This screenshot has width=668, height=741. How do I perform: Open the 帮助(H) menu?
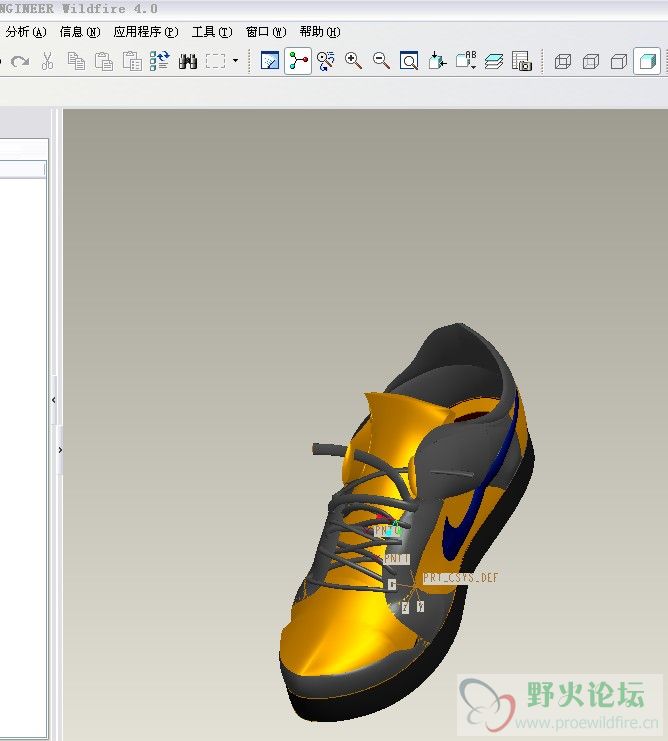(320, 32)
